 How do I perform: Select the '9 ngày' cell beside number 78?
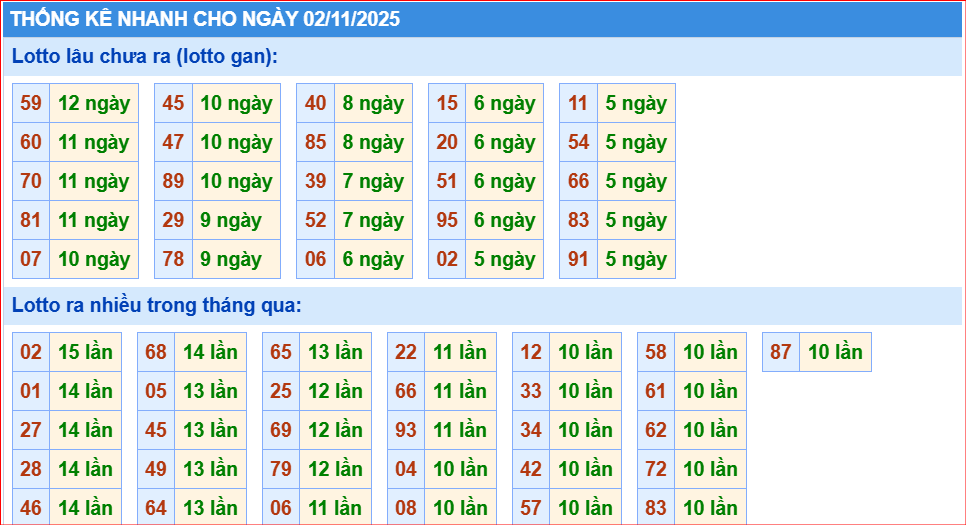(x=237, y=259)
